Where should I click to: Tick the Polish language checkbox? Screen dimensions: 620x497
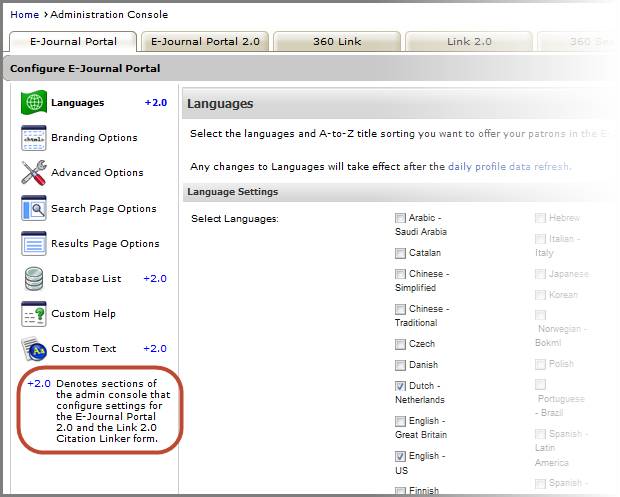pyautogui.click(x=540, y=364)
